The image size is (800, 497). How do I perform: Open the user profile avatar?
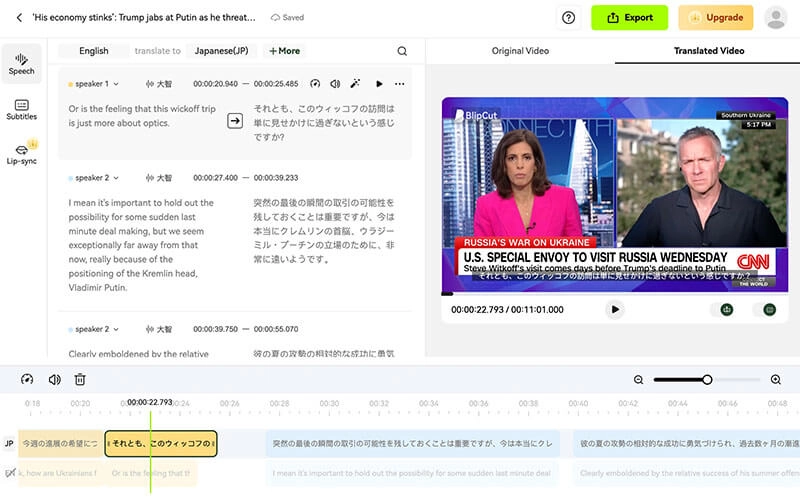coord(776,17)
